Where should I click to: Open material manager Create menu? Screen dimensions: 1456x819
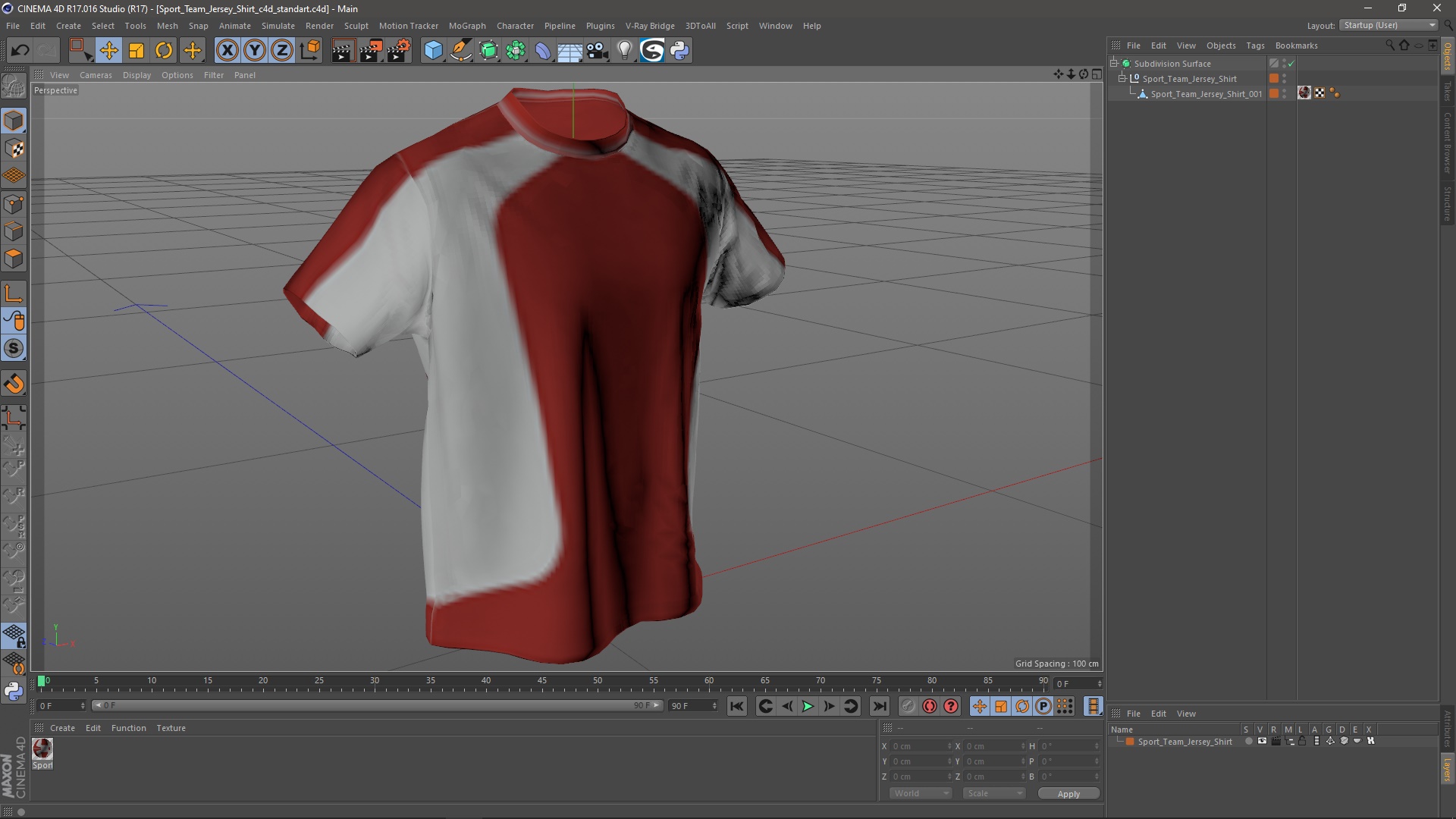click(x=62, y=728)
